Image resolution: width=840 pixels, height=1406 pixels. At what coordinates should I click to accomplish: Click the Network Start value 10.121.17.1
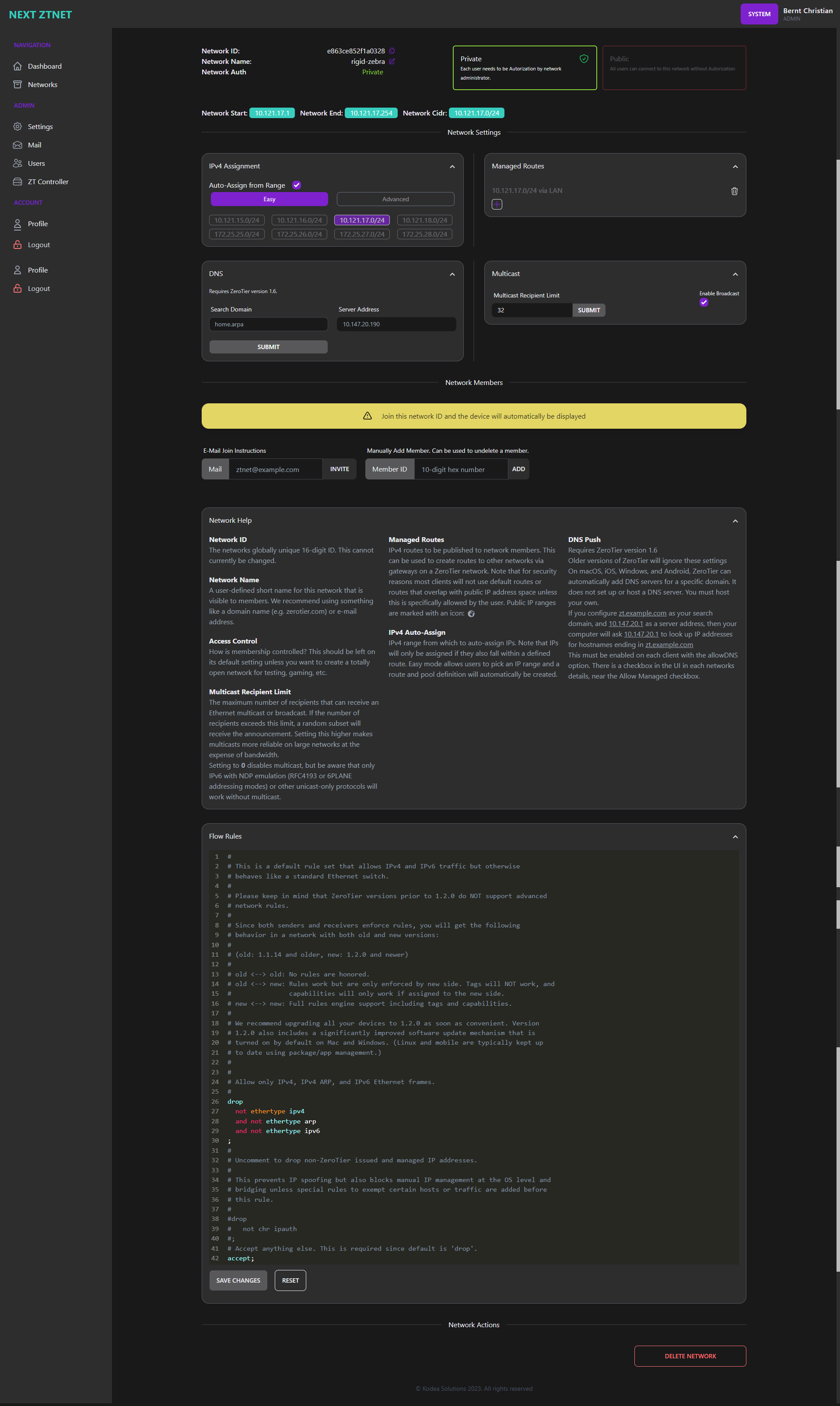[272, 113]
